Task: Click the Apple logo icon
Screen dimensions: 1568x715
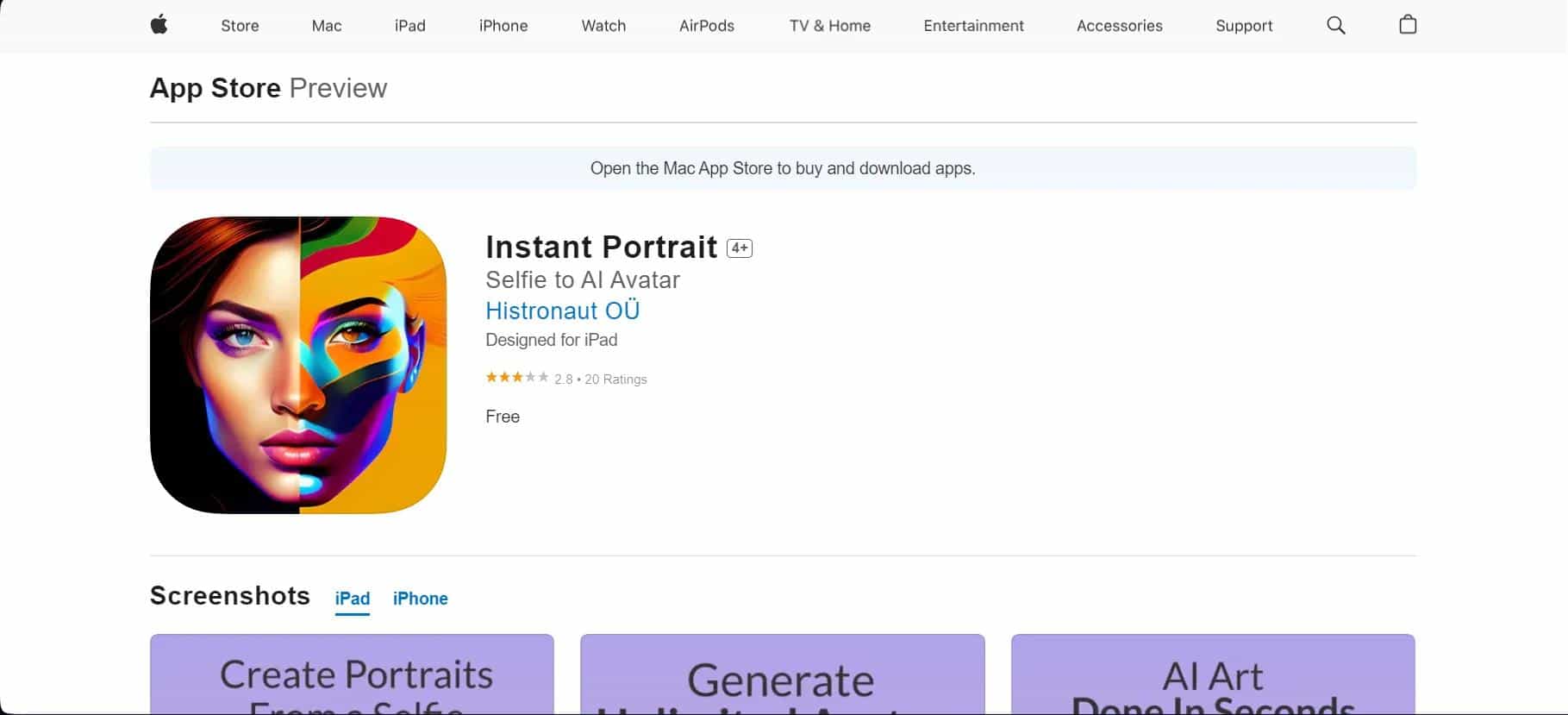Action: tap(159, 25)
